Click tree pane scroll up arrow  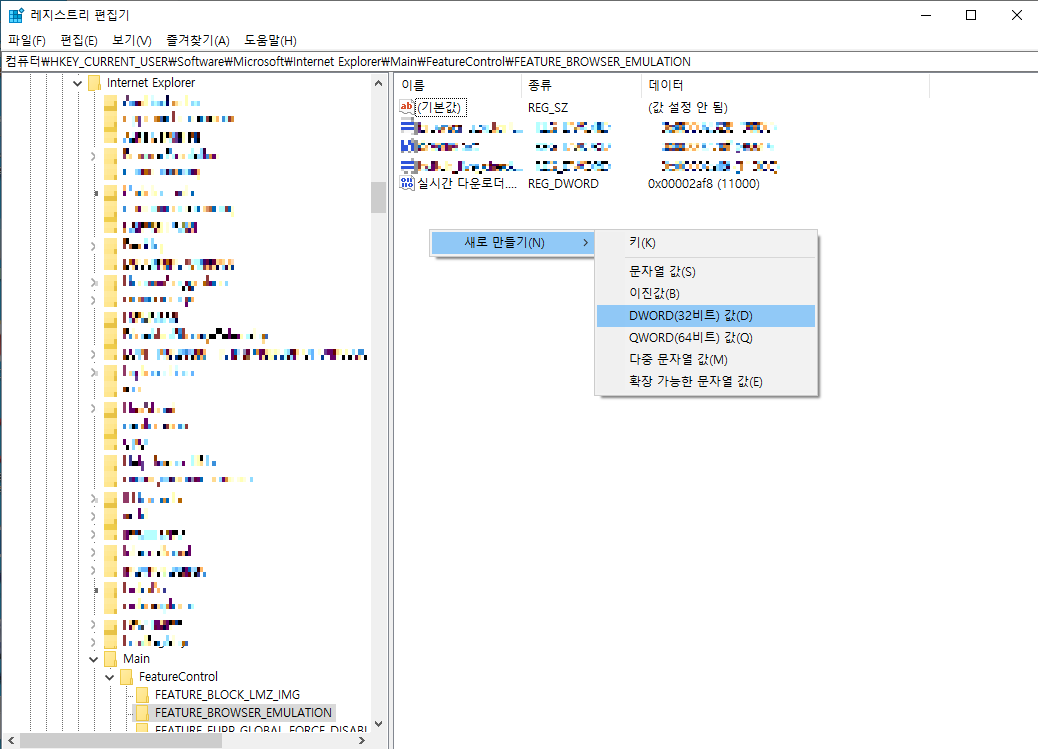coord(379,83)
